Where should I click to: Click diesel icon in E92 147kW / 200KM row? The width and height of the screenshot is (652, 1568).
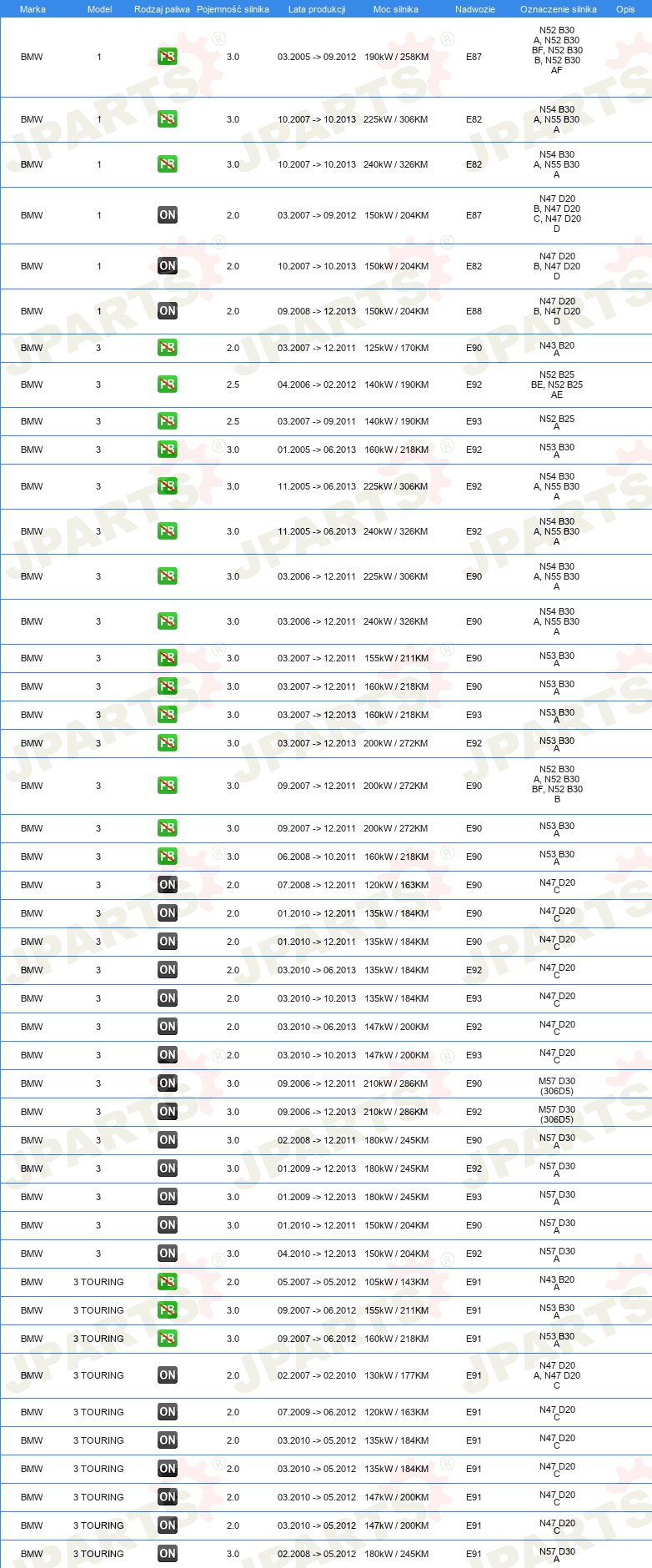point(168,1027)
